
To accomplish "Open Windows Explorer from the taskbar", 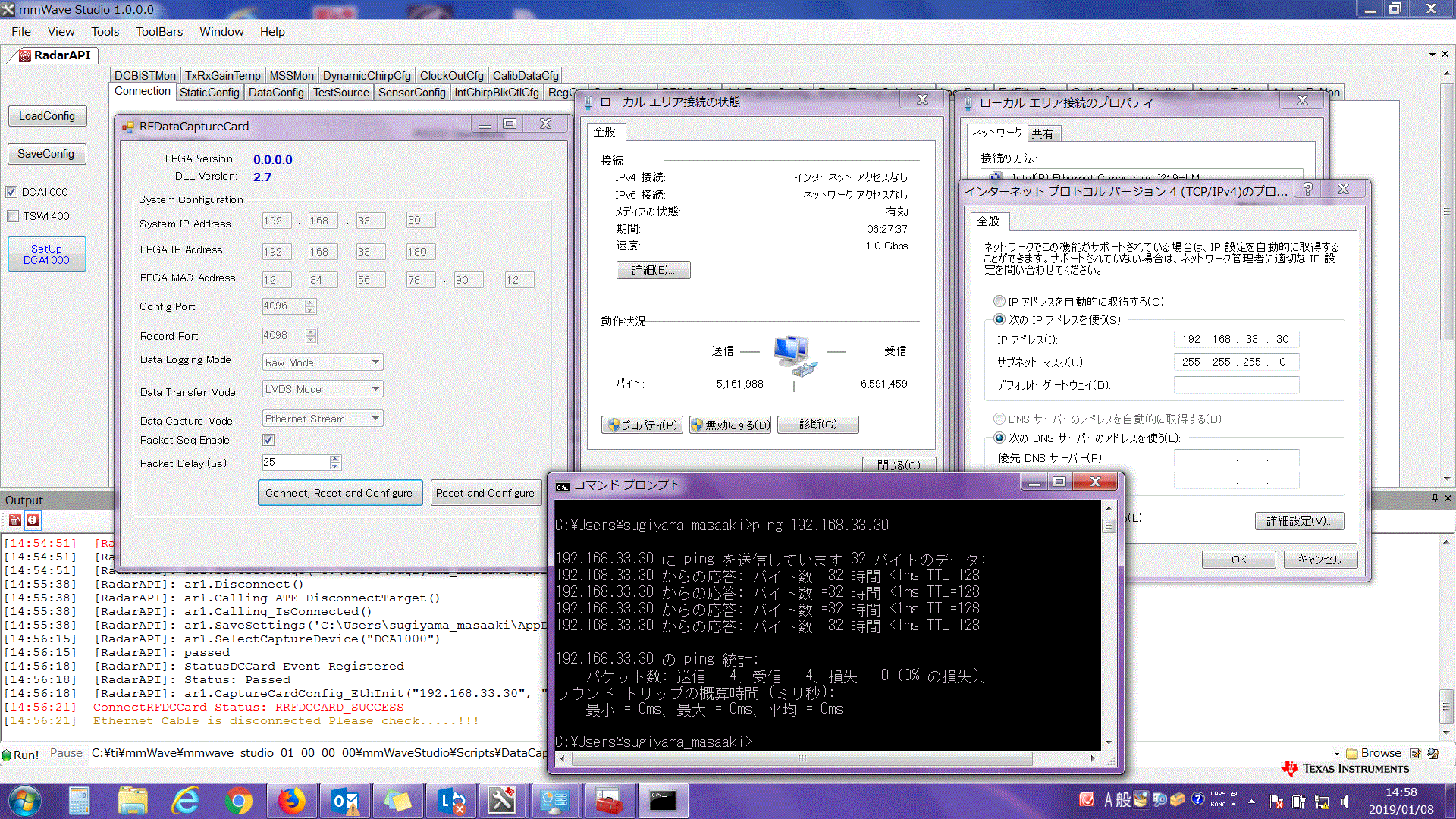I will (133, 801).
